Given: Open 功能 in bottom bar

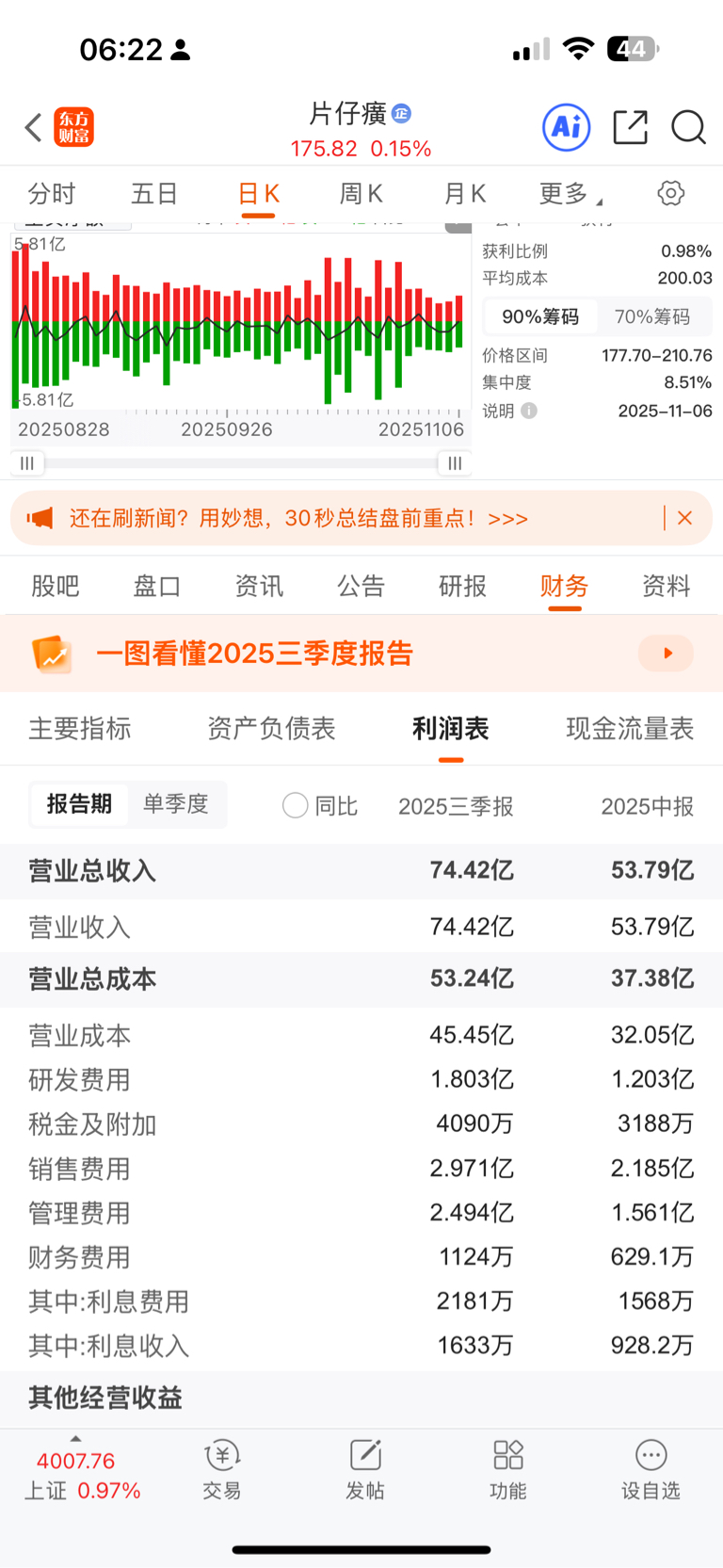Looking at the screenshot, I should click(x=508, y=1469).
